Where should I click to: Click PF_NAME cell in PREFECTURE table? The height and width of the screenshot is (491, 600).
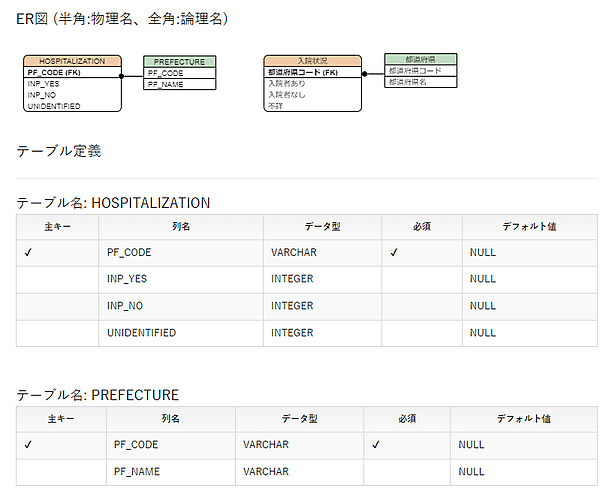(x=136, y=471)
